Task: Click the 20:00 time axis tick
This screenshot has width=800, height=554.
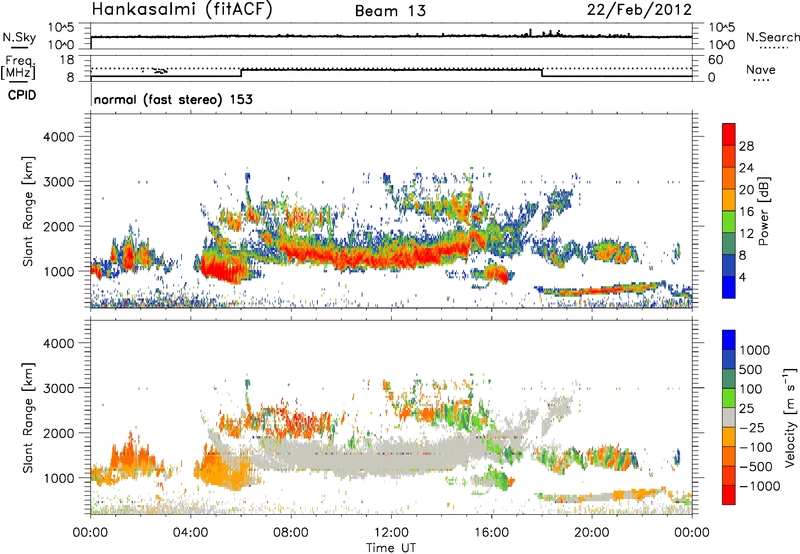Action: (x=591, y=533)
